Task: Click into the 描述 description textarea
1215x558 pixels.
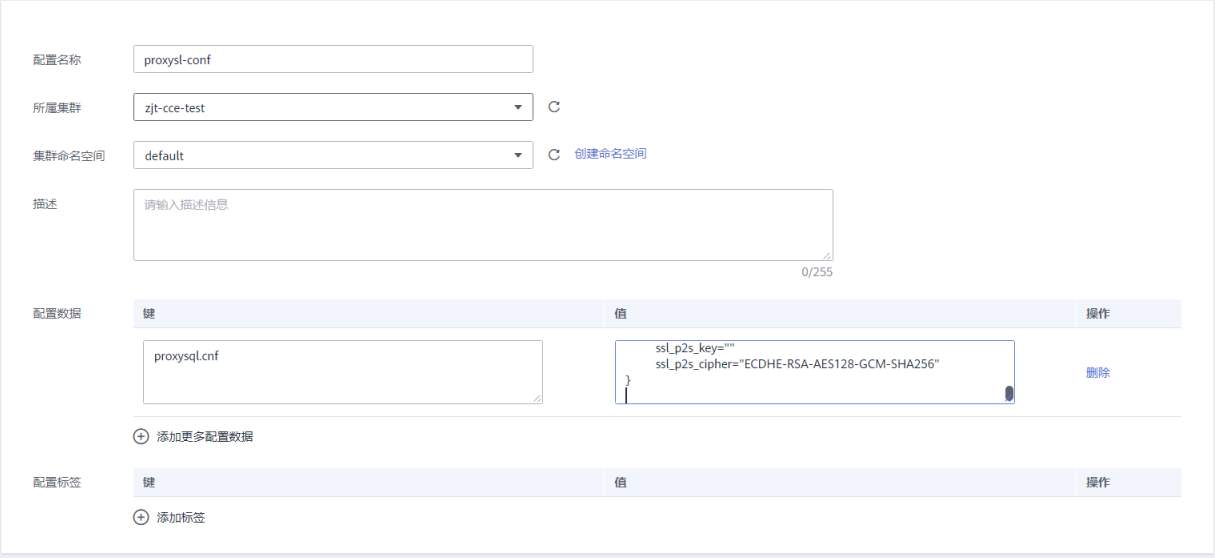Action: click(x=482, y=224)
